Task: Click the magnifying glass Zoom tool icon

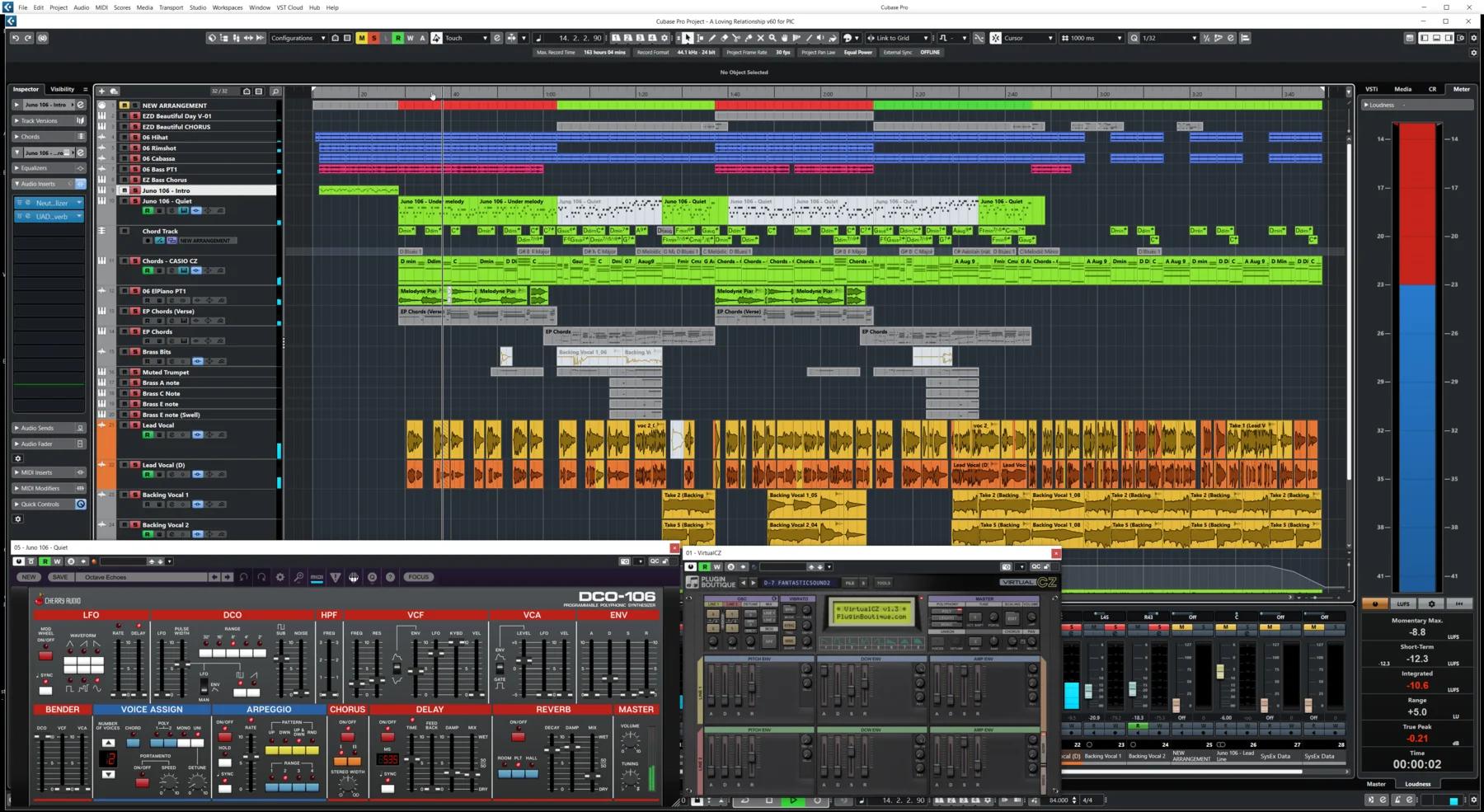Action: (x=773, y=38)
